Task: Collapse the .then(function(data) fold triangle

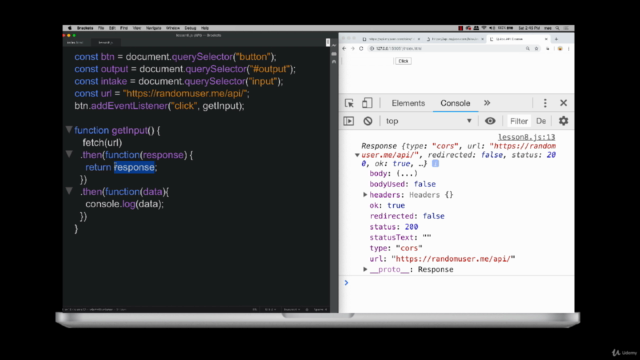Action: pos(69,191)
